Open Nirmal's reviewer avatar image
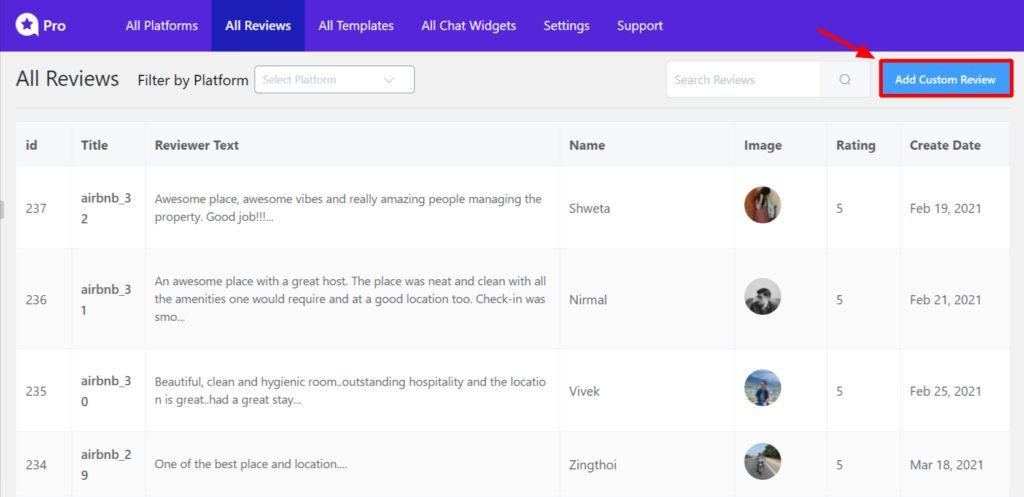 762,297
